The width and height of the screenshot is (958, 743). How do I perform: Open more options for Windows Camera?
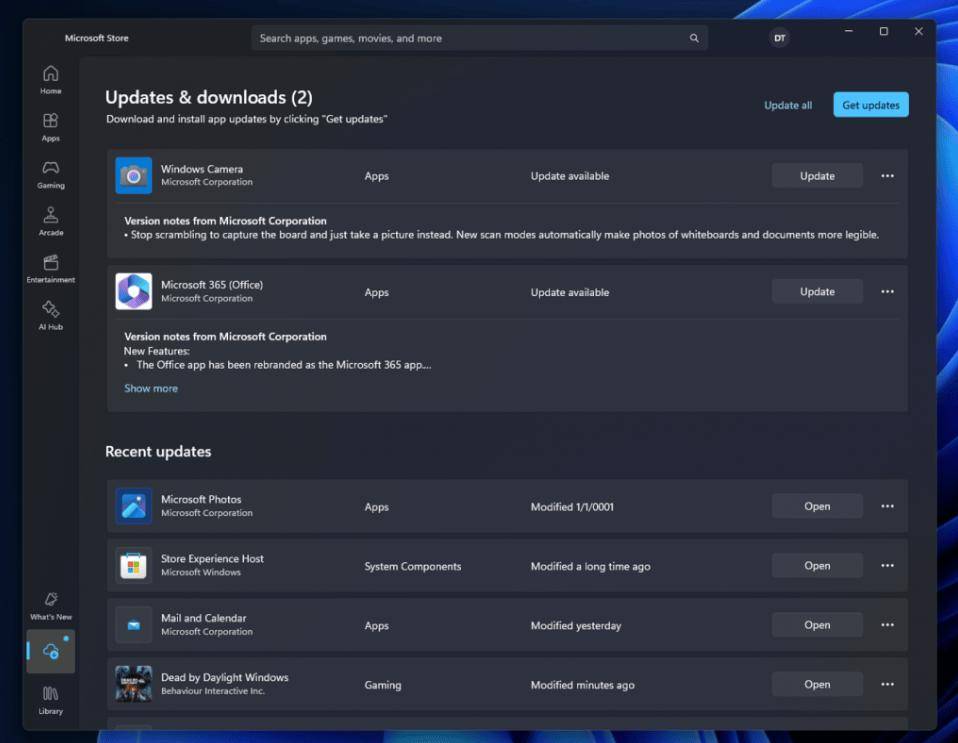[887, 176]
